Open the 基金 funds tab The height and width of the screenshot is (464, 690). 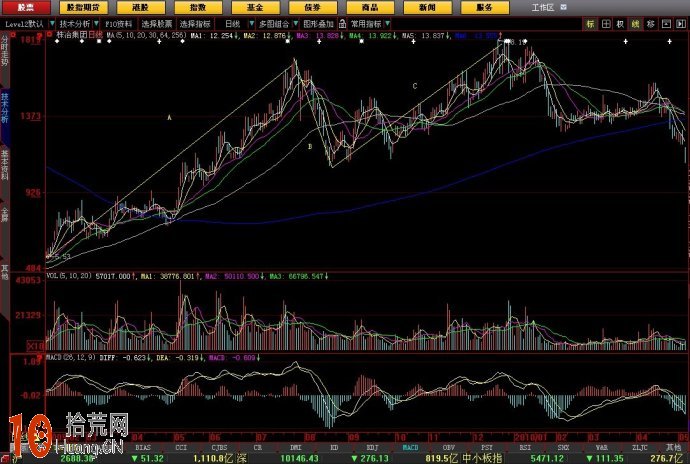click(255, 7)
